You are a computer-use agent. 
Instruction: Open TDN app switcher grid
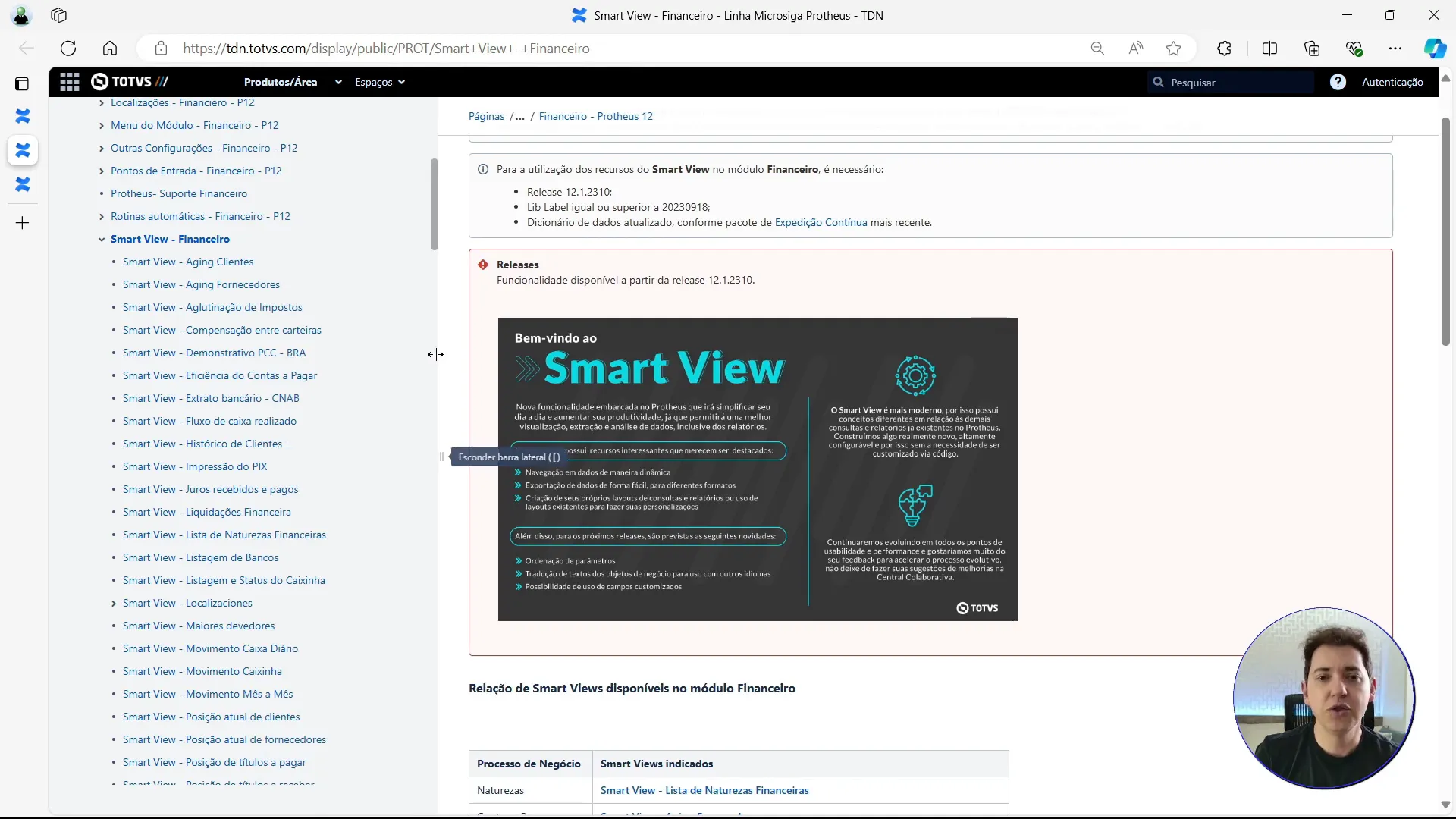coord(70,82)
